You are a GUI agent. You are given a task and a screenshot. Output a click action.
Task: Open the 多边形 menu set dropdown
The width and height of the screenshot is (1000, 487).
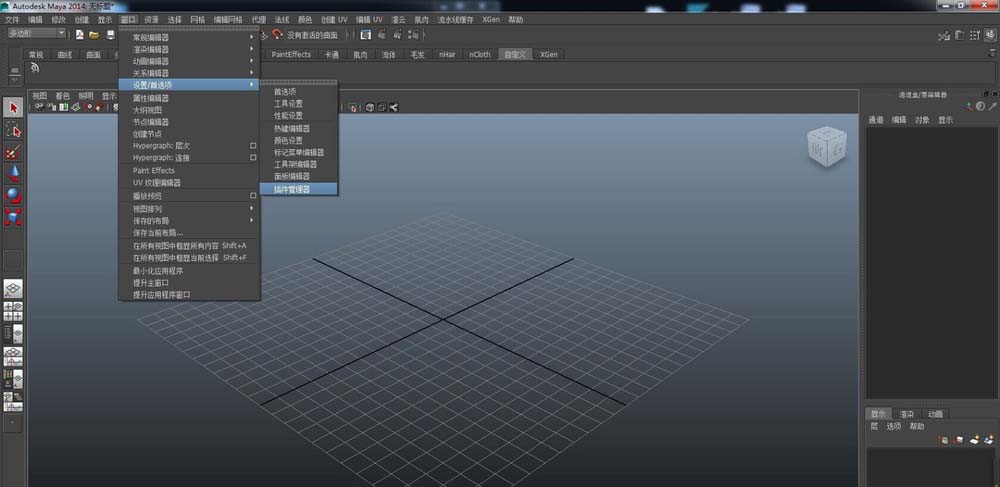click(x=35, y=33)
